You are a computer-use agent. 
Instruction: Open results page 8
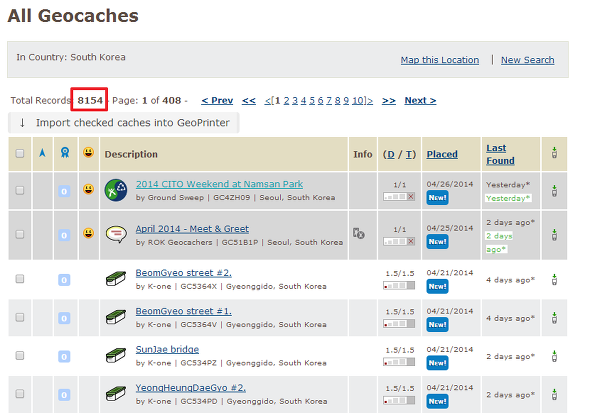pos(338,100)
